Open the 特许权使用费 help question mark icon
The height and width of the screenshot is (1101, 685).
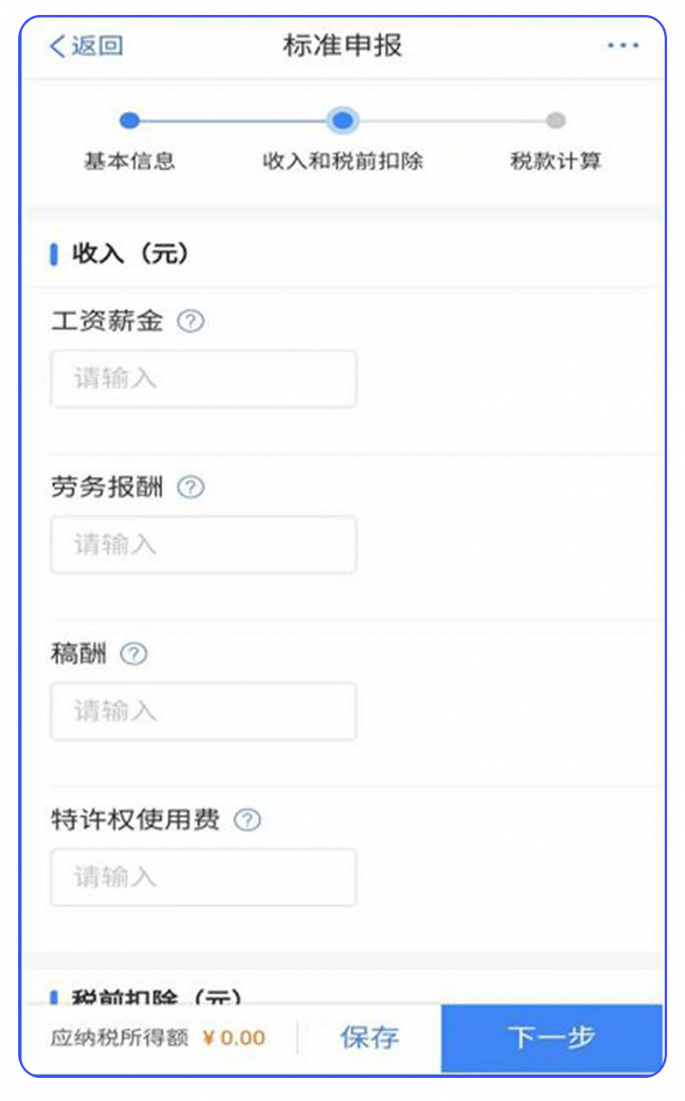click(245, 820)
